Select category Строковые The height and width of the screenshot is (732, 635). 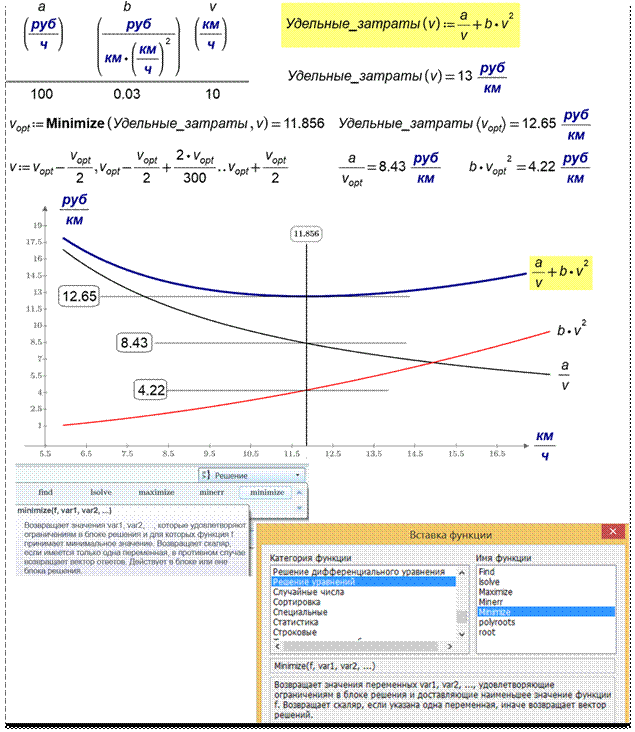click(x=295, y=633)
